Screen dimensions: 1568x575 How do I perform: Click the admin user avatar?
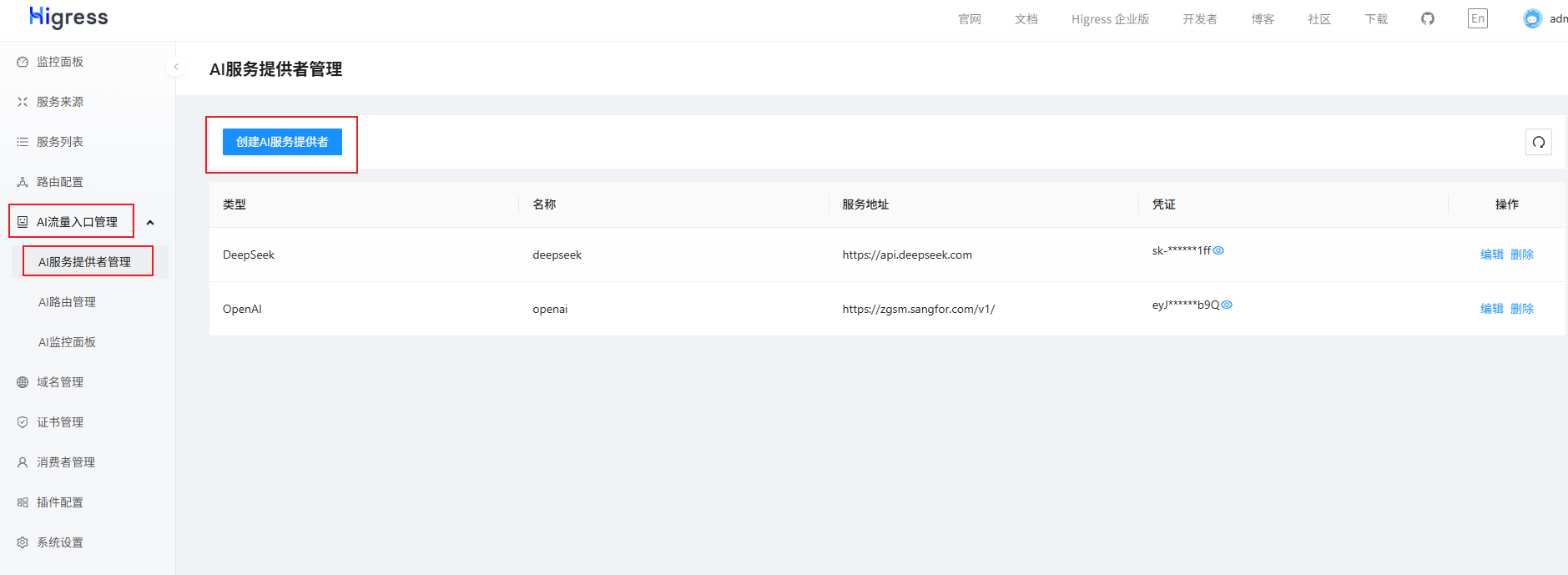[1532, 18]
